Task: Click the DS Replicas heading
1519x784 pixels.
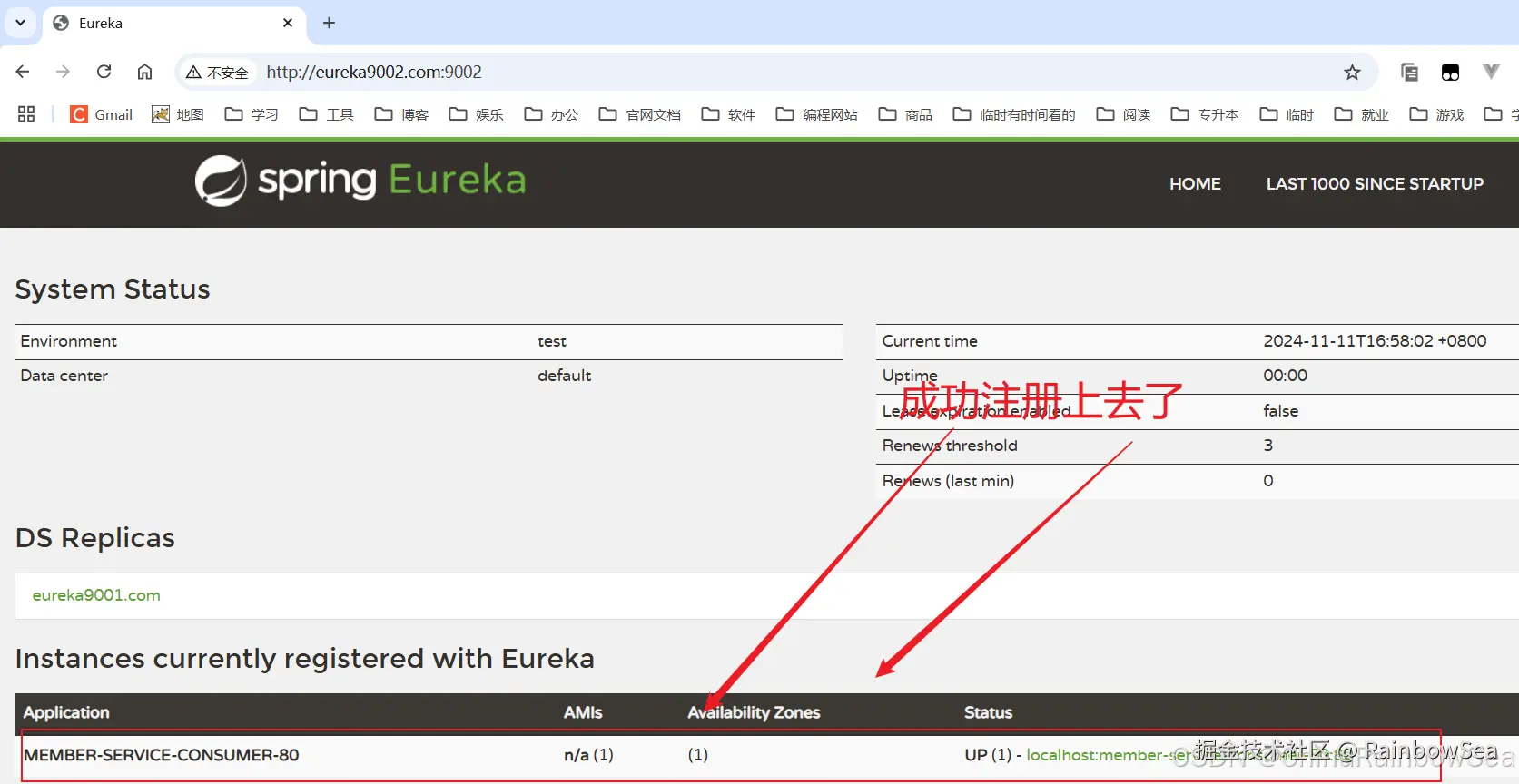Action: (94, 538)
